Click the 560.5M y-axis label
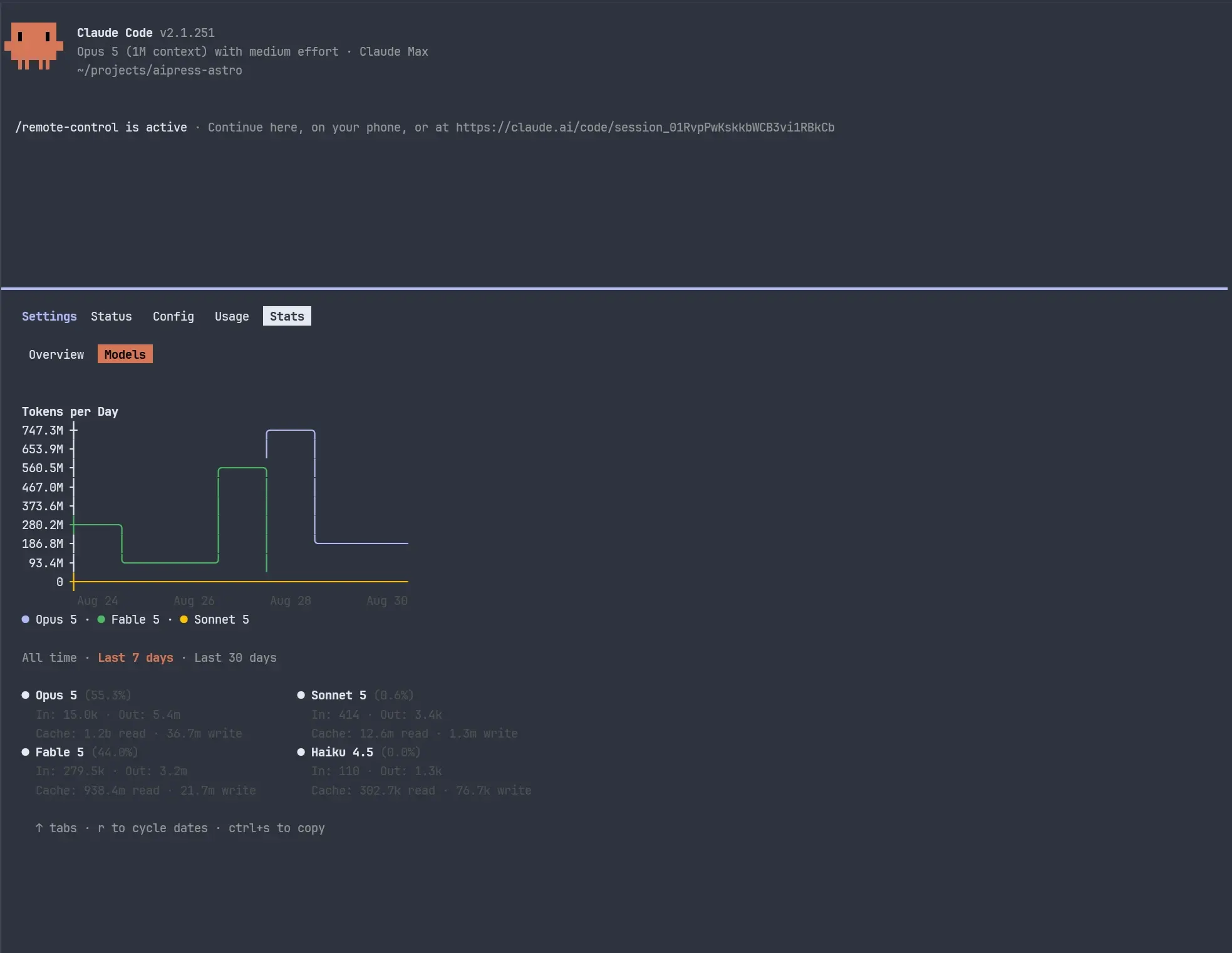This screenshot has width=1232, height=953. [43, 468]
